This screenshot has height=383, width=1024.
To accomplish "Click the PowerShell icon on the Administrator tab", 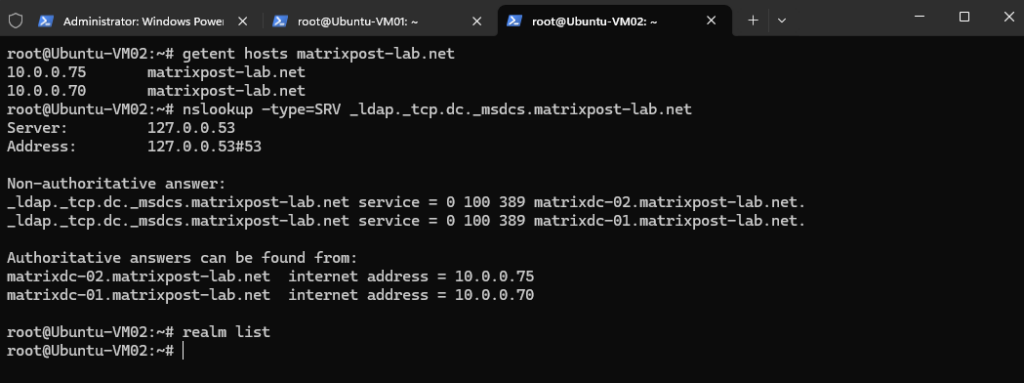I will click(x=45, y=21).
